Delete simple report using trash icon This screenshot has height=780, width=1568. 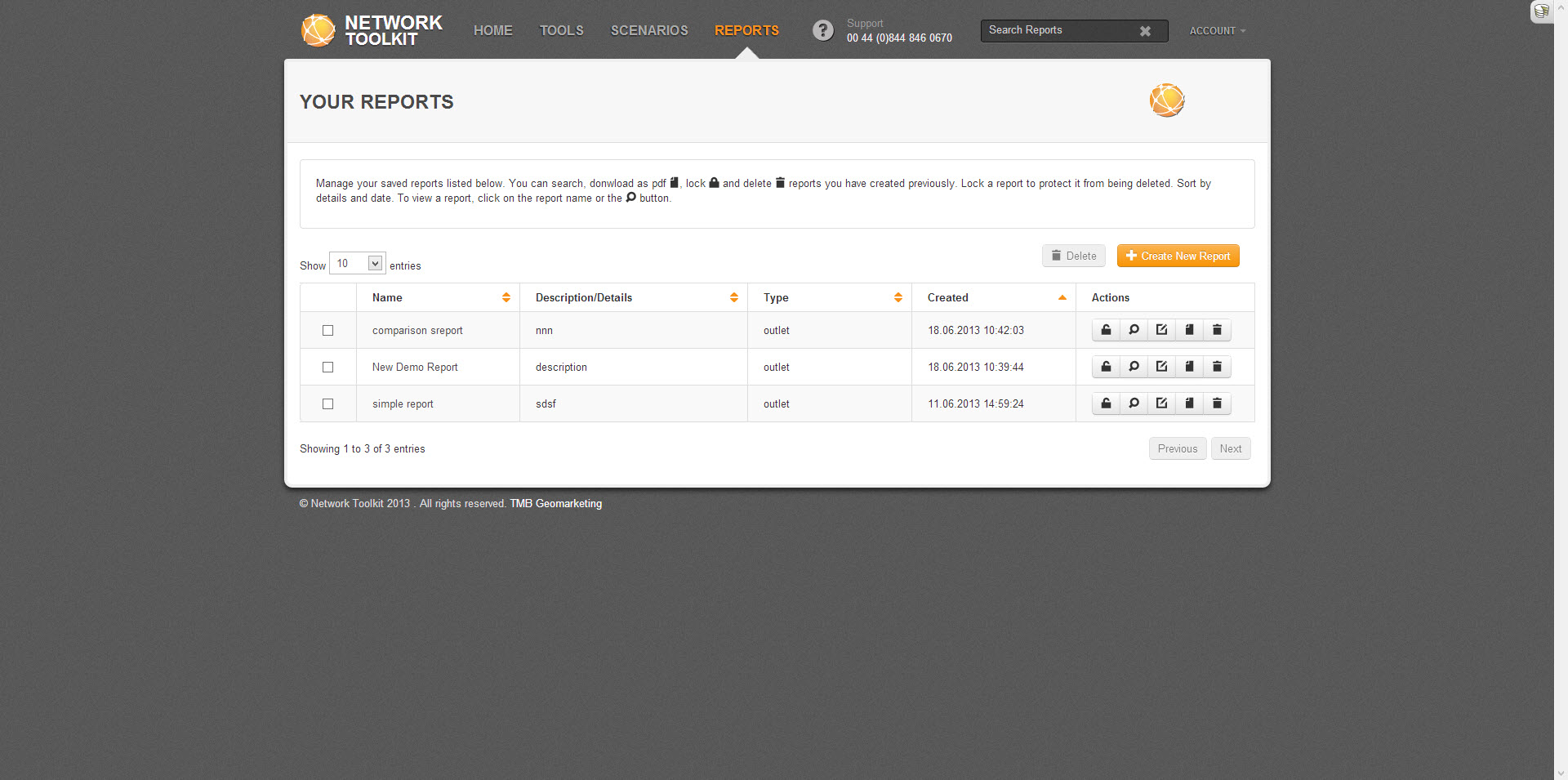[x=1217, y=403]
